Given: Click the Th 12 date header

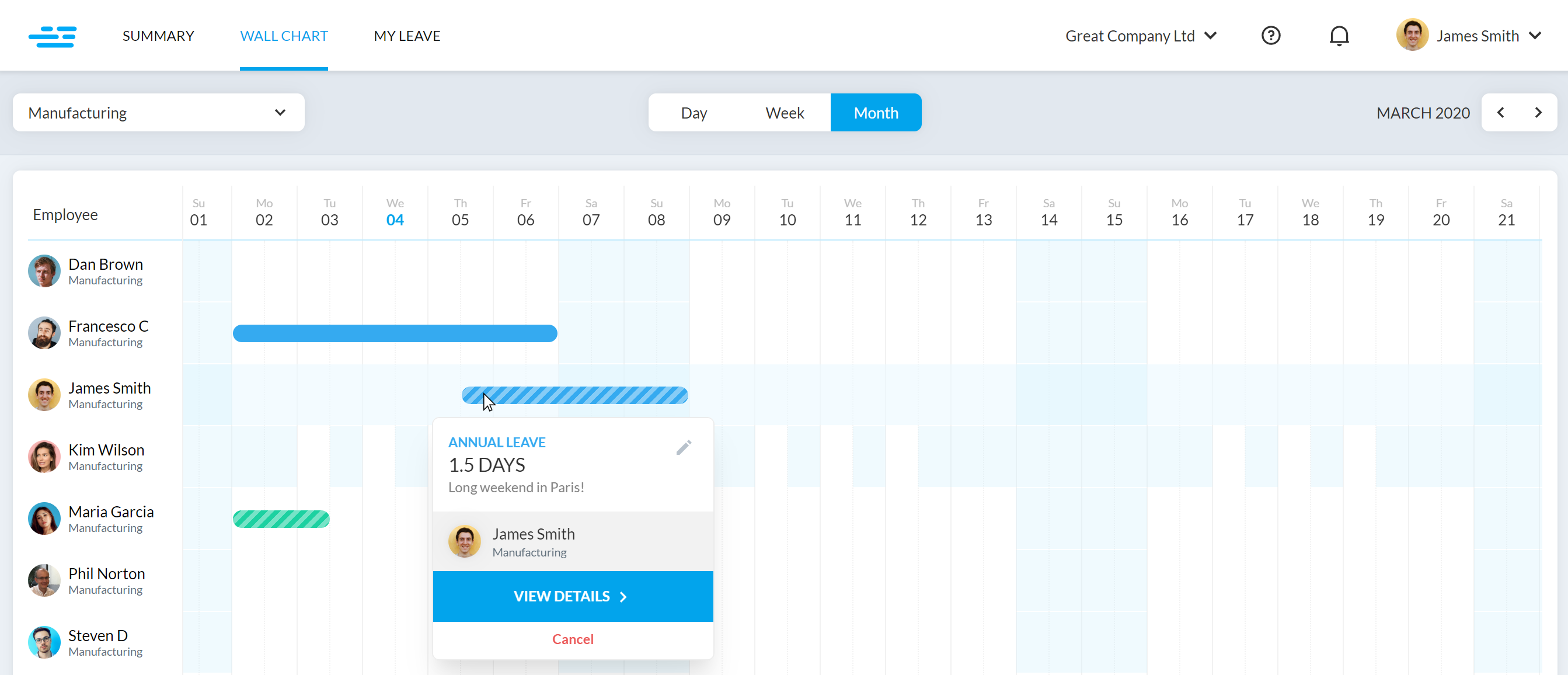Looking at the screenshot, I should point(918,213).
